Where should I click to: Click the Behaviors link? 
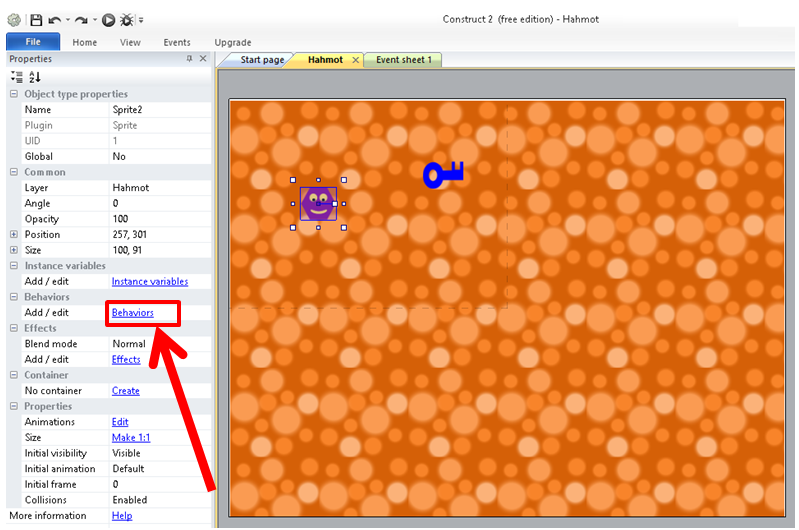coord(133,313)
